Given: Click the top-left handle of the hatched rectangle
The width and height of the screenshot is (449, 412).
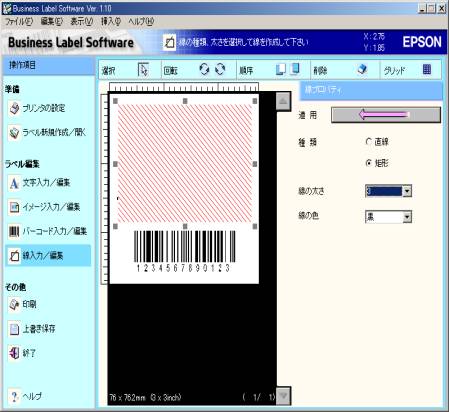Looking at the screenshot, I should pyautogui.click(x=115, y=101).
